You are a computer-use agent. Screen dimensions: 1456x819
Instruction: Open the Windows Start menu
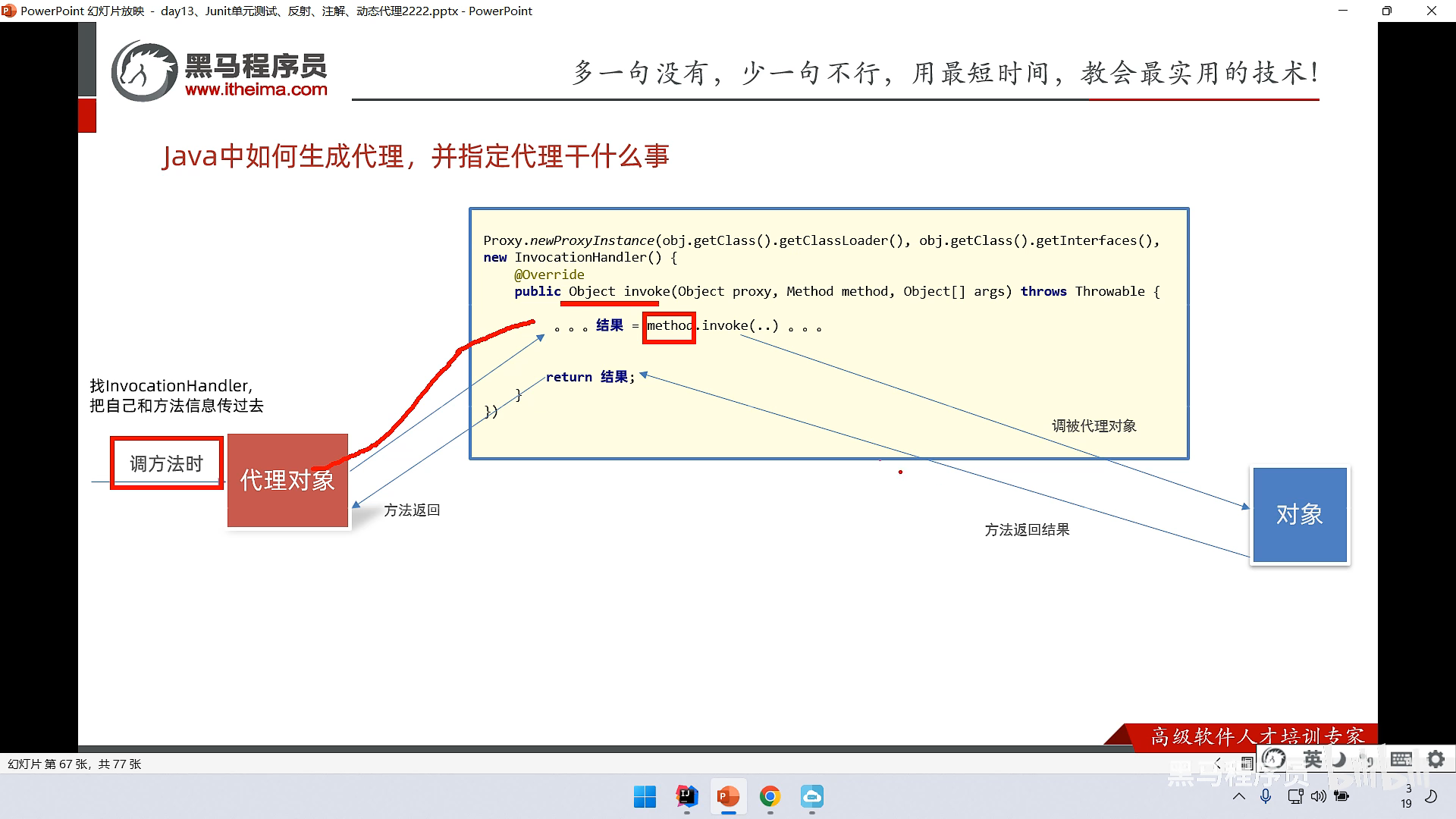[x=645, y=796]
